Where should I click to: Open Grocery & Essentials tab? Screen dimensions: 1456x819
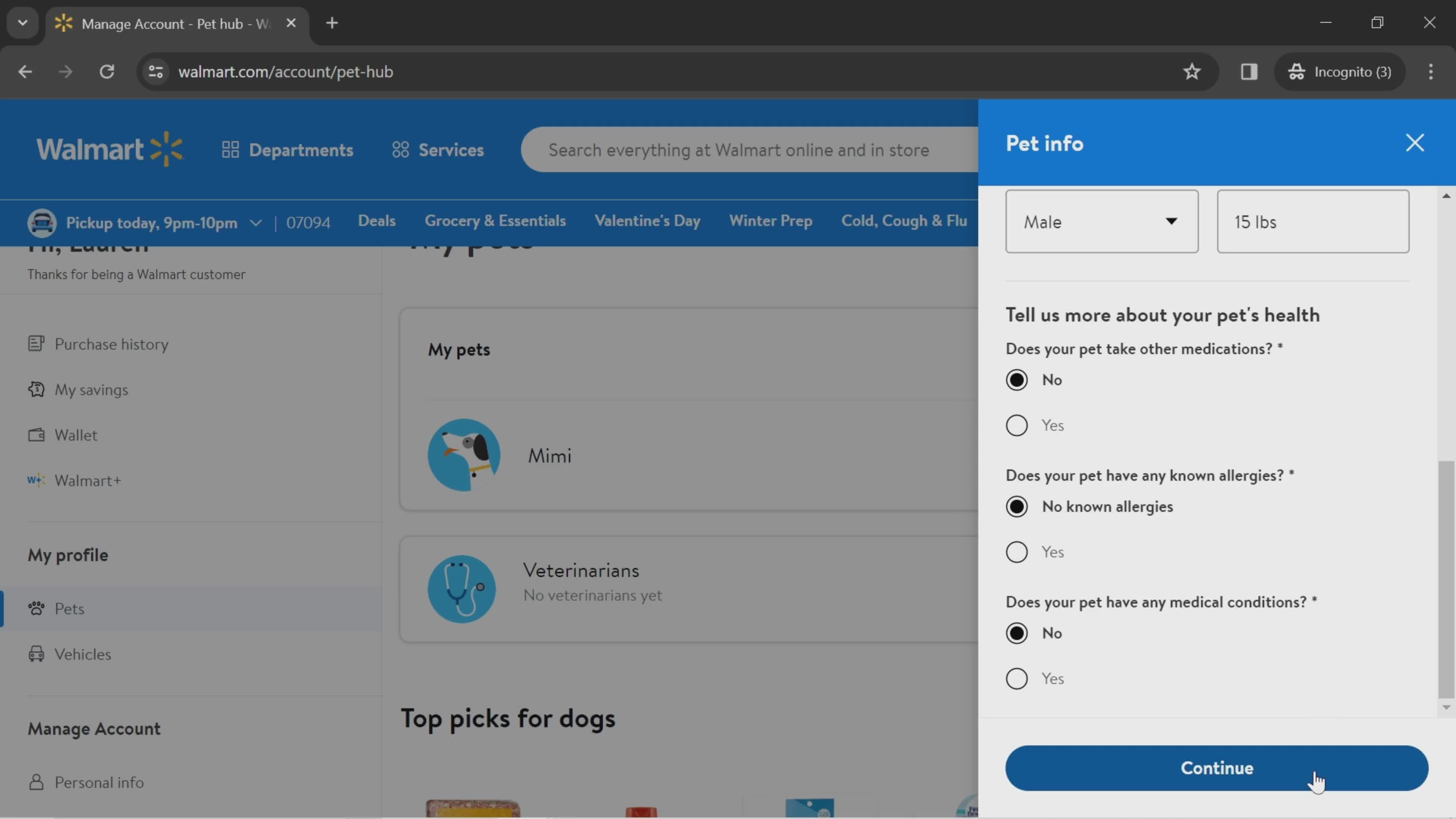click(495, 220)
